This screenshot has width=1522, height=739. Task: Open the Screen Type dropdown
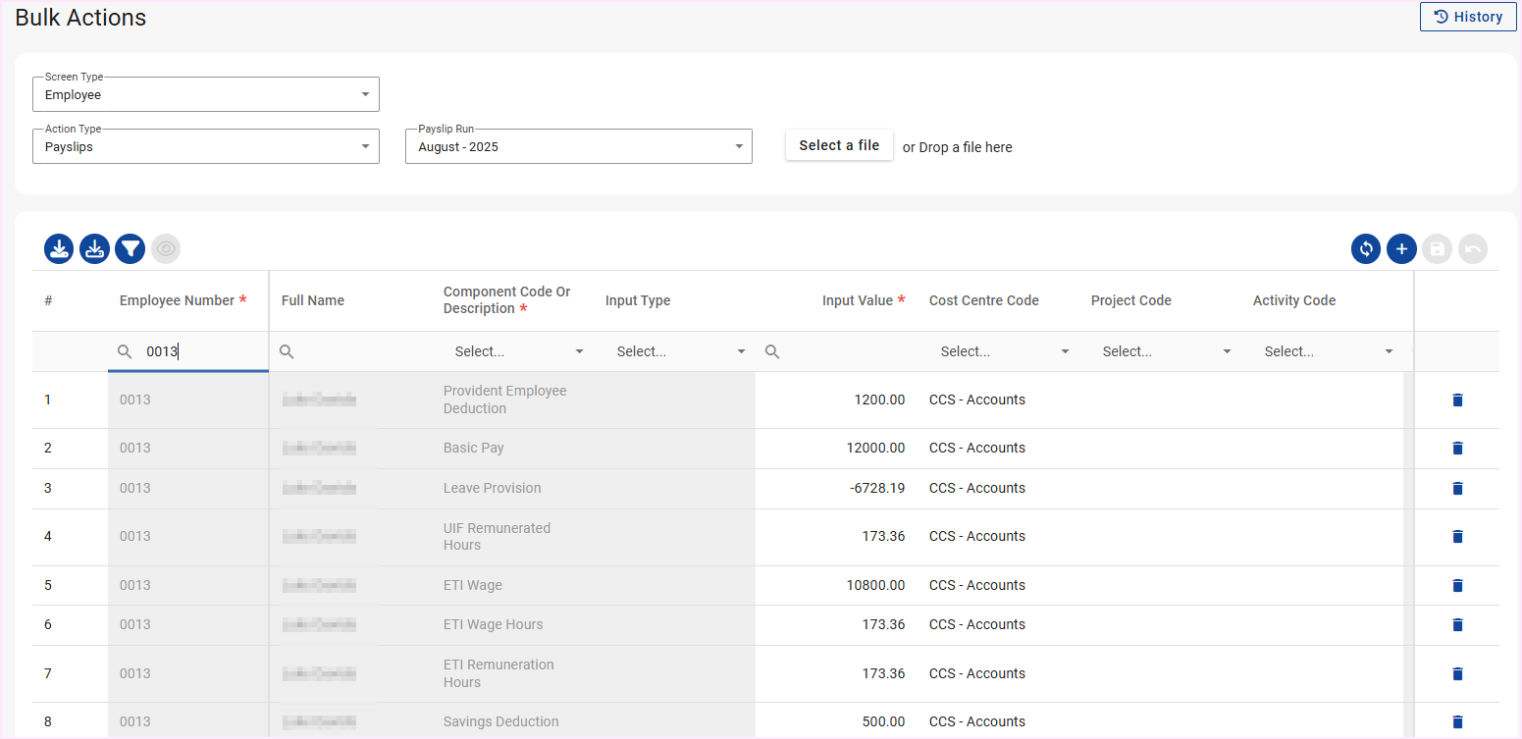click(x=205, y=95)
